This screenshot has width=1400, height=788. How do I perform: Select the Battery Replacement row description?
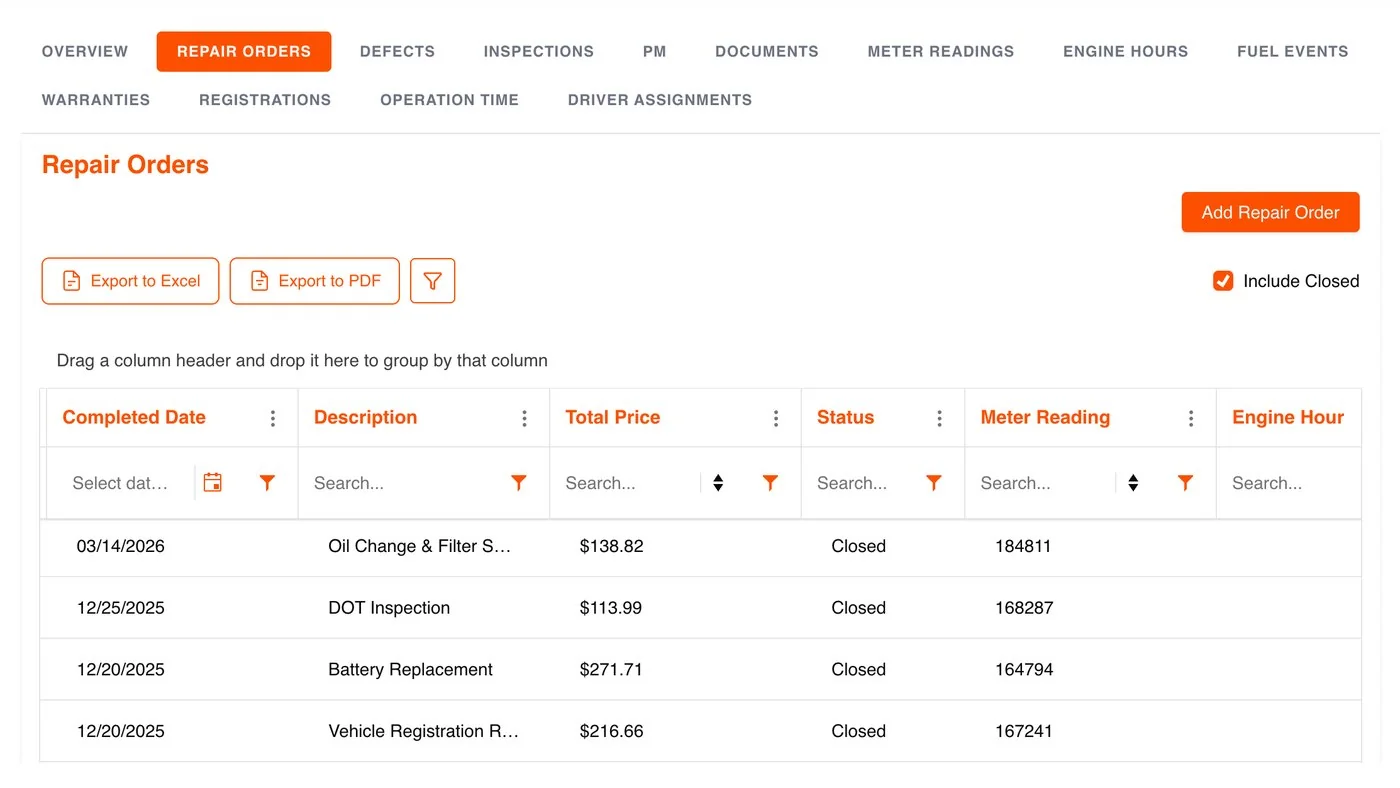(x=410, y=670)
